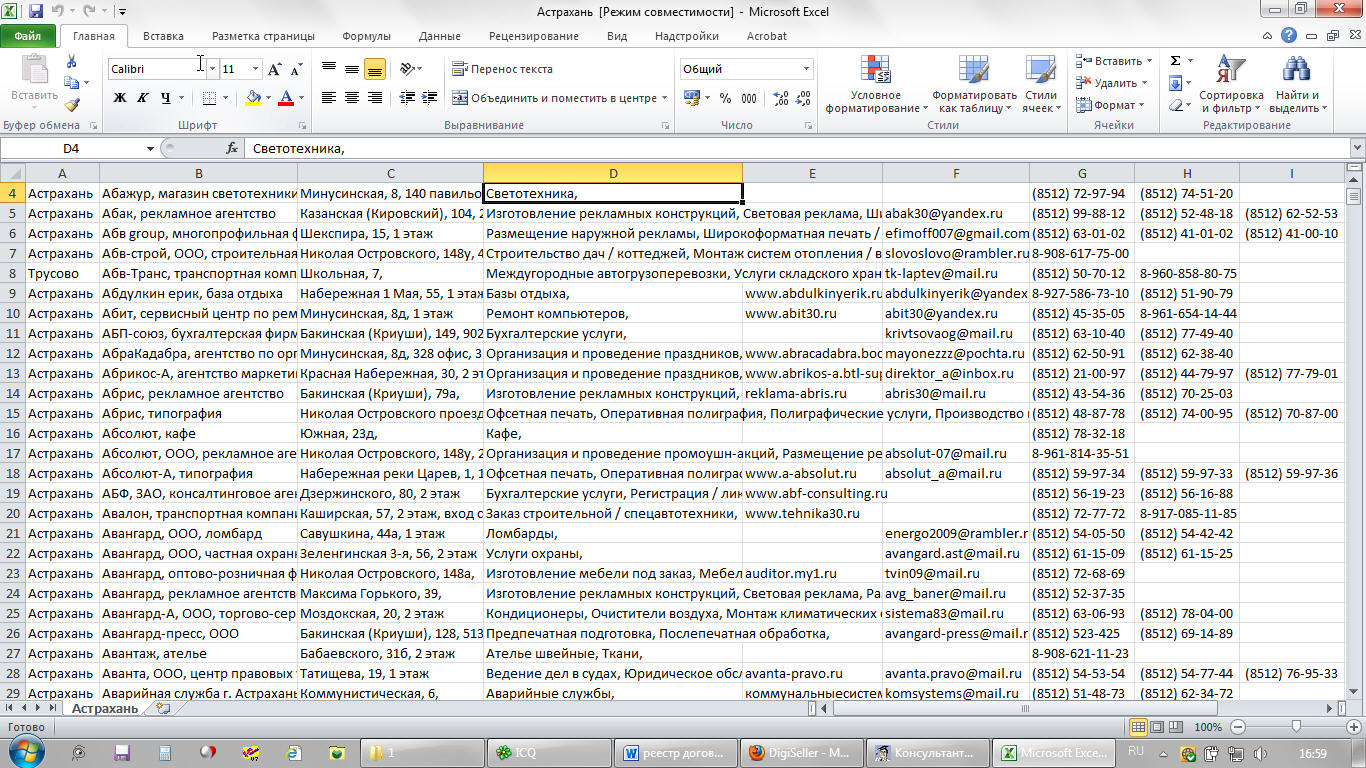Click the zoom slider handle
Viewport: 1366px width, 768px height.
pyautogui.click(x=1297, y=727)
